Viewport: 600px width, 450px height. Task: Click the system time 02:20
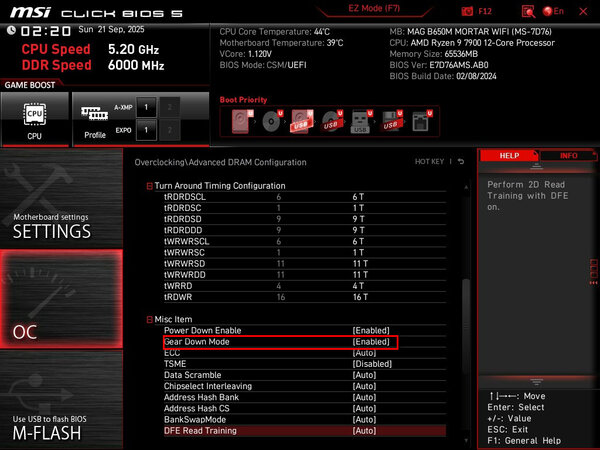[46, 31]
